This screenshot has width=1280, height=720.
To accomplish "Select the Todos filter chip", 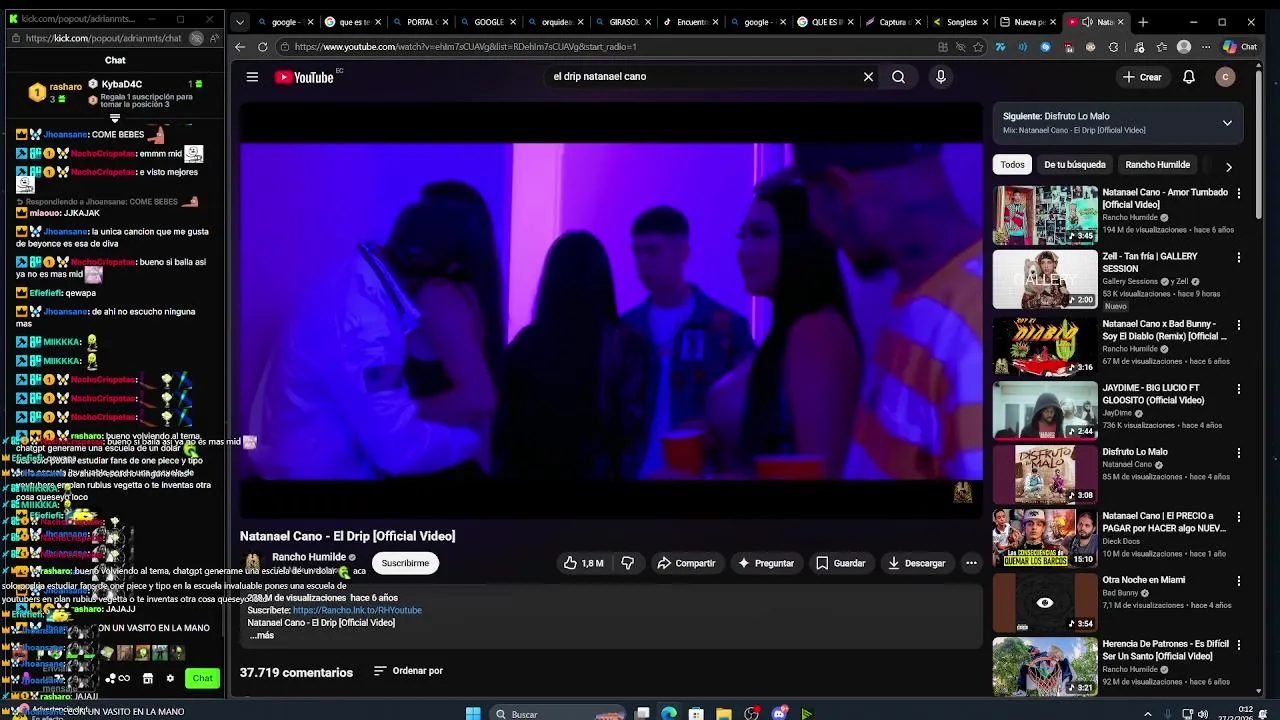I will pos(1013,164).
